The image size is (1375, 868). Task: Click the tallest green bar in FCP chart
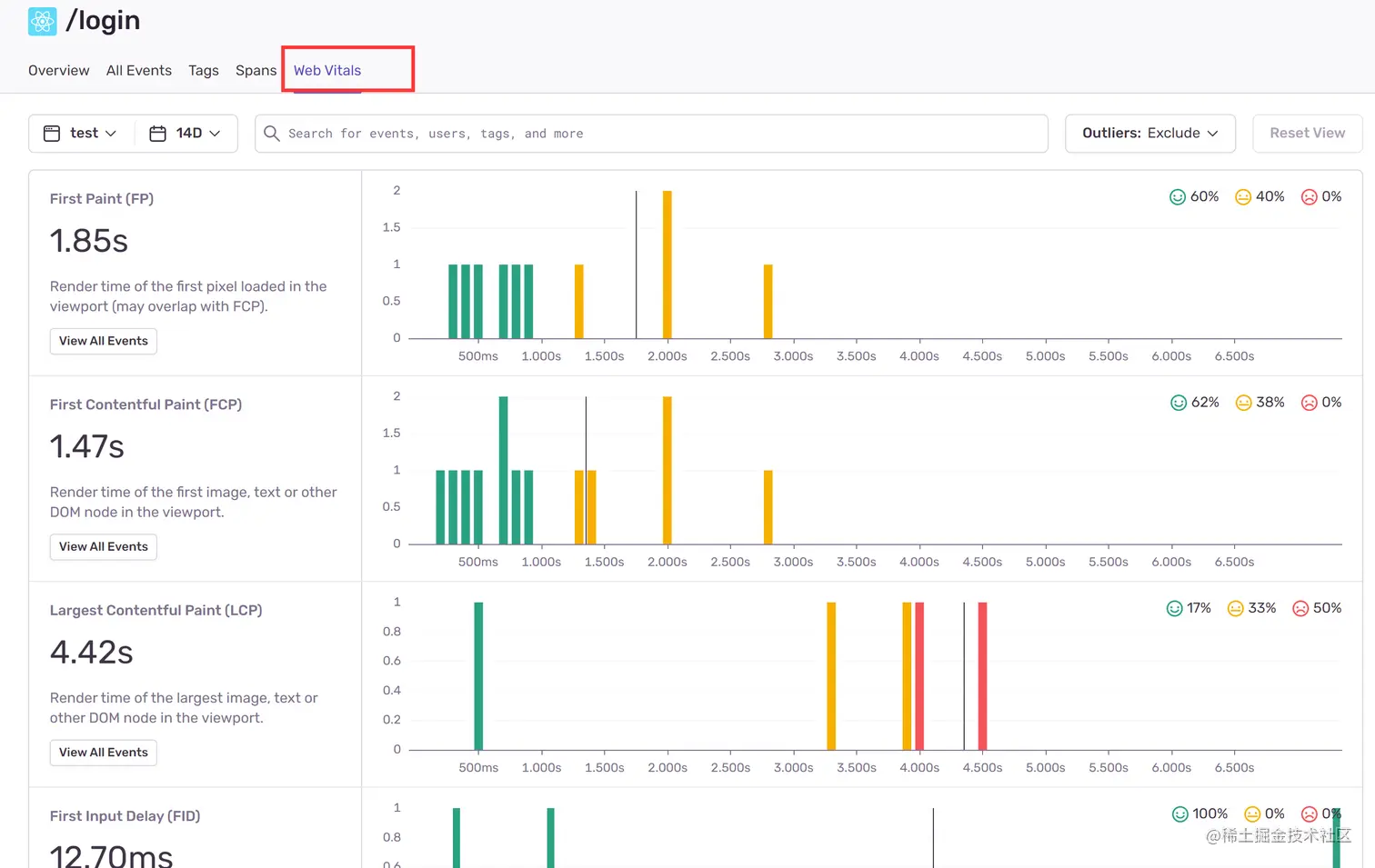pos(504,470)
